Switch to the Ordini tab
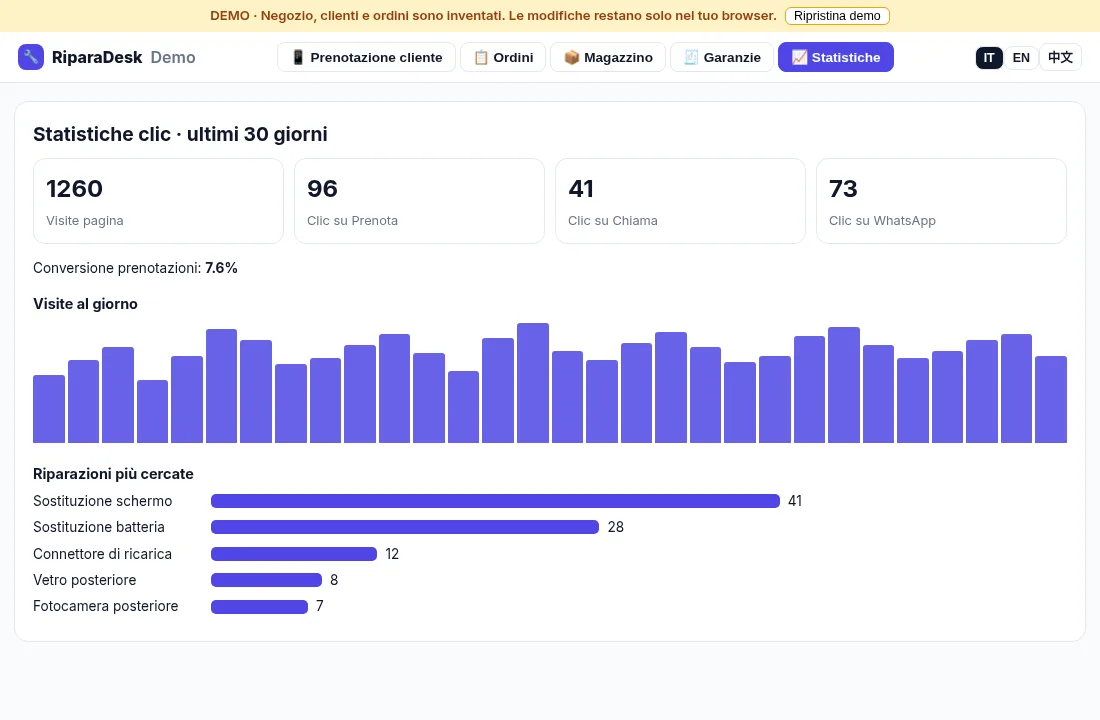This screenshot has height=720, width=1100. click(x=503, y=57)
